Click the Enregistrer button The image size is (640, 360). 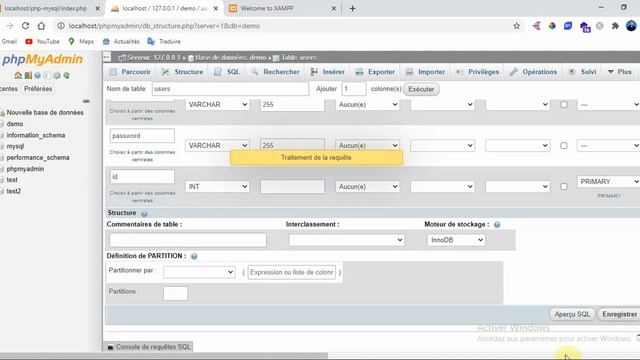point(619,314)
